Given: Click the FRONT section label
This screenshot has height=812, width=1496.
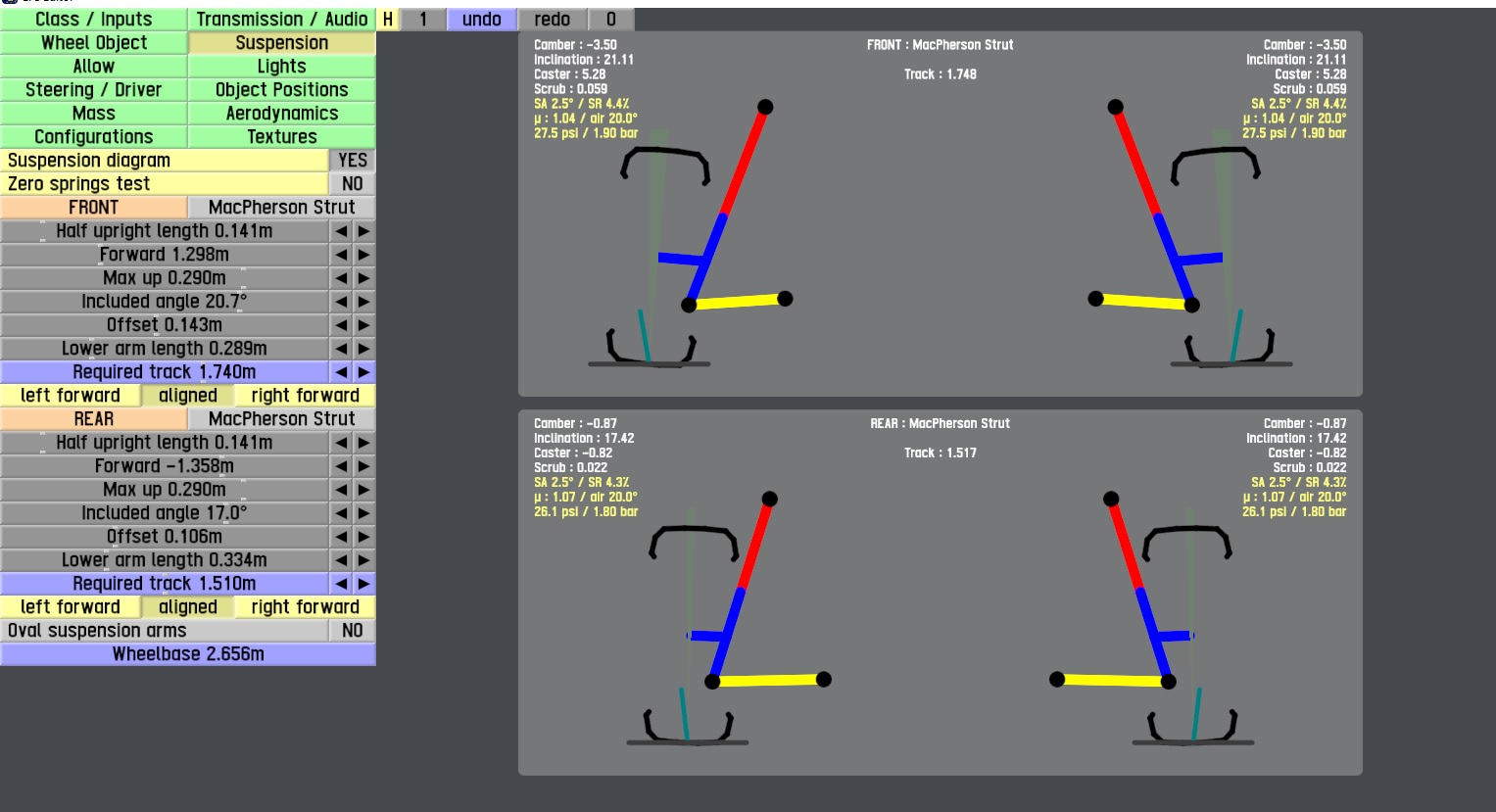Looking at the screenshot, I should (94, 208).
